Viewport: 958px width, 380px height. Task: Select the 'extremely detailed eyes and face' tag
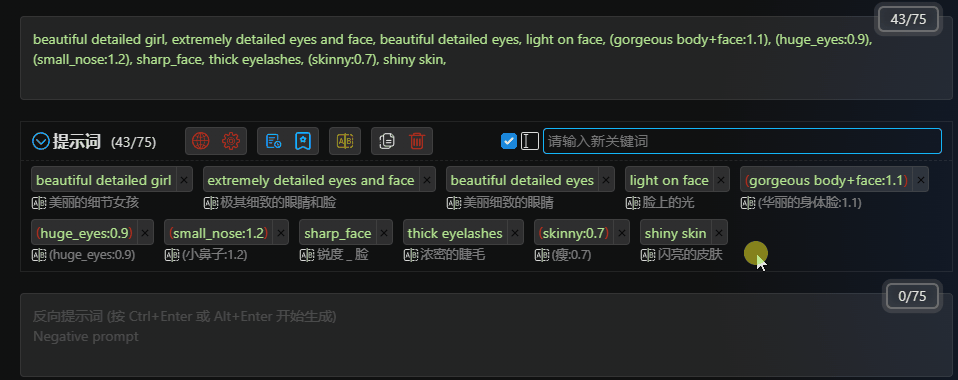click(x=311, y=180)
